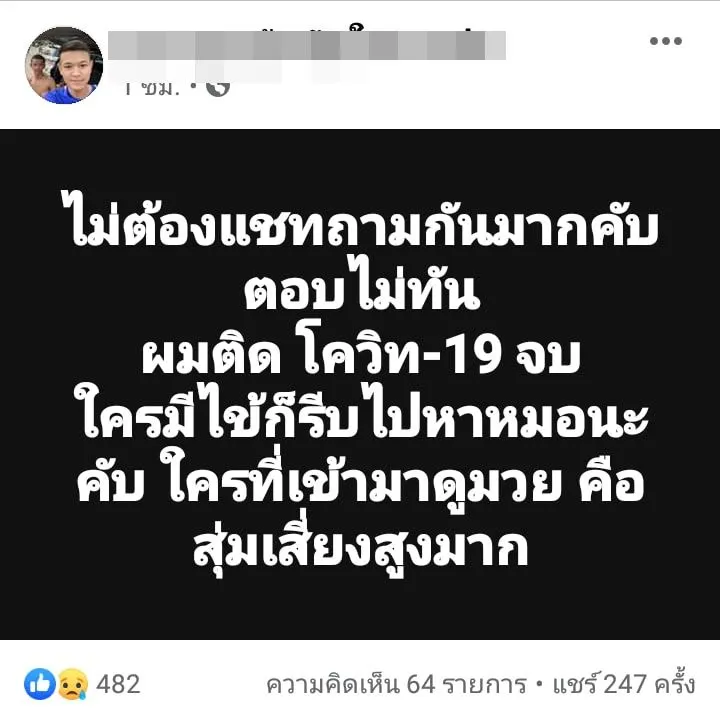Viewport: 720px width, 725px height.
Task: View who reacted via the 482 count
Action: [x=118, y=684]
